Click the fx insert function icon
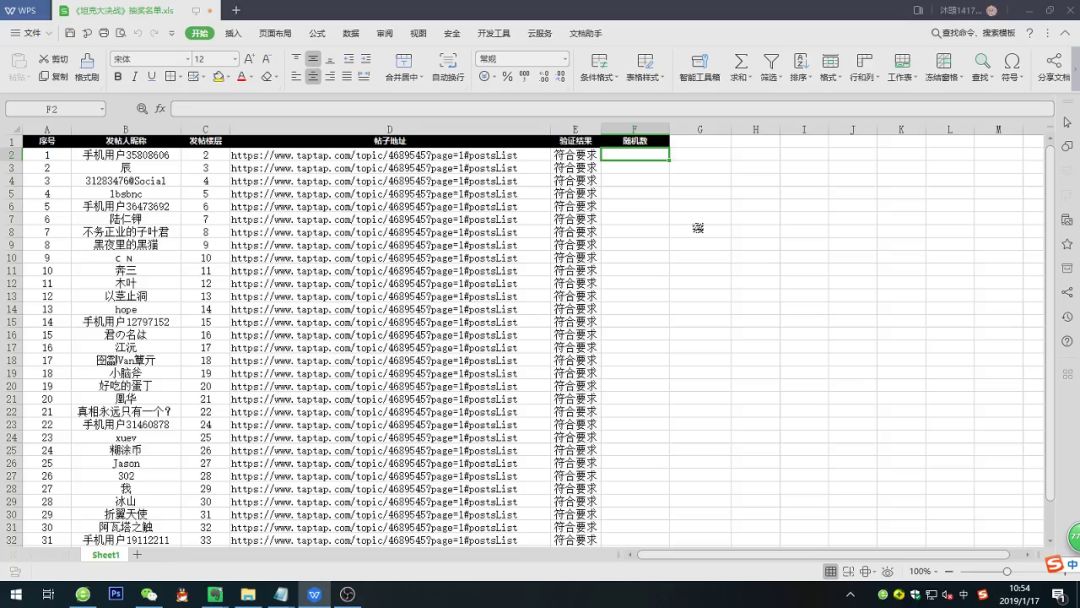 coord(160,109)
